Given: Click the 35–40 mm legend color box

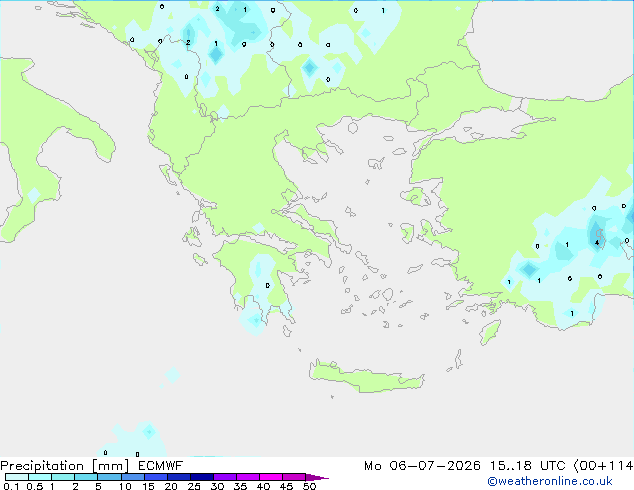Looking at the screenshot, I should pyautogui.click(x=247, y=477).
